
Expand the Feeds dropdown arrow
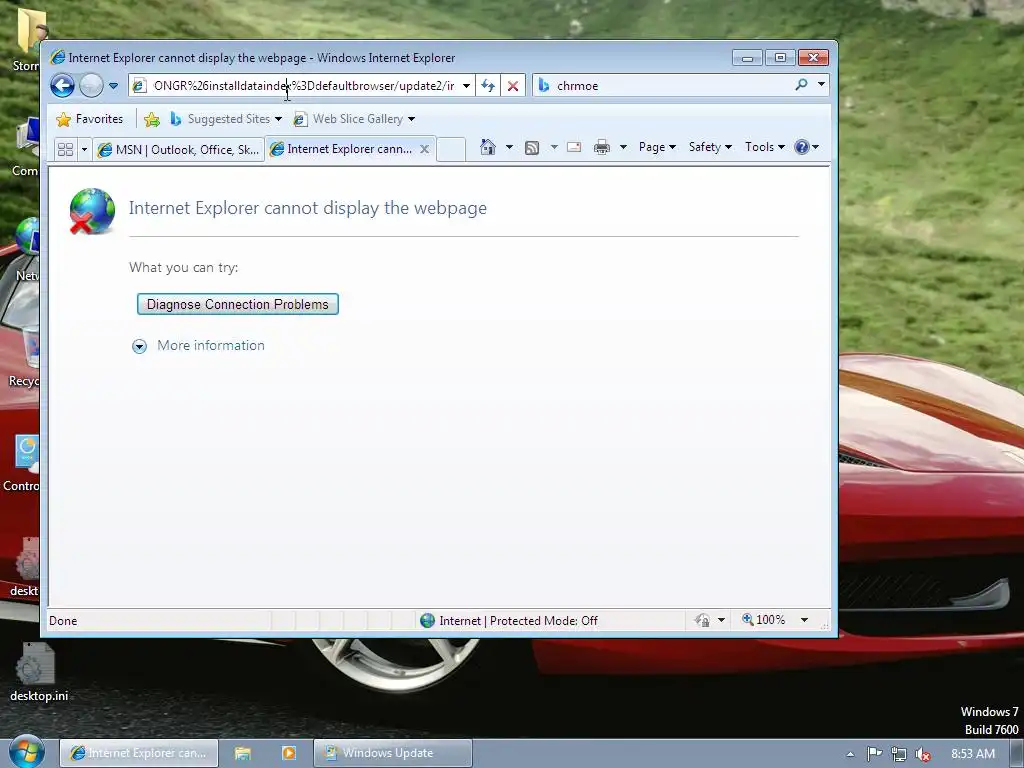(554, 147)
